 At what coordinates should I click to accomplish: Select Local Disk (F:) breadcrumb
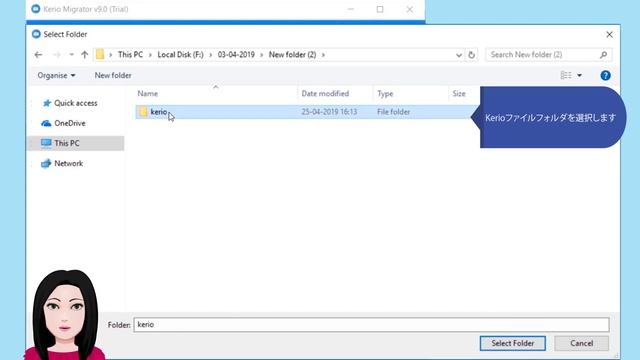[180, 55]
